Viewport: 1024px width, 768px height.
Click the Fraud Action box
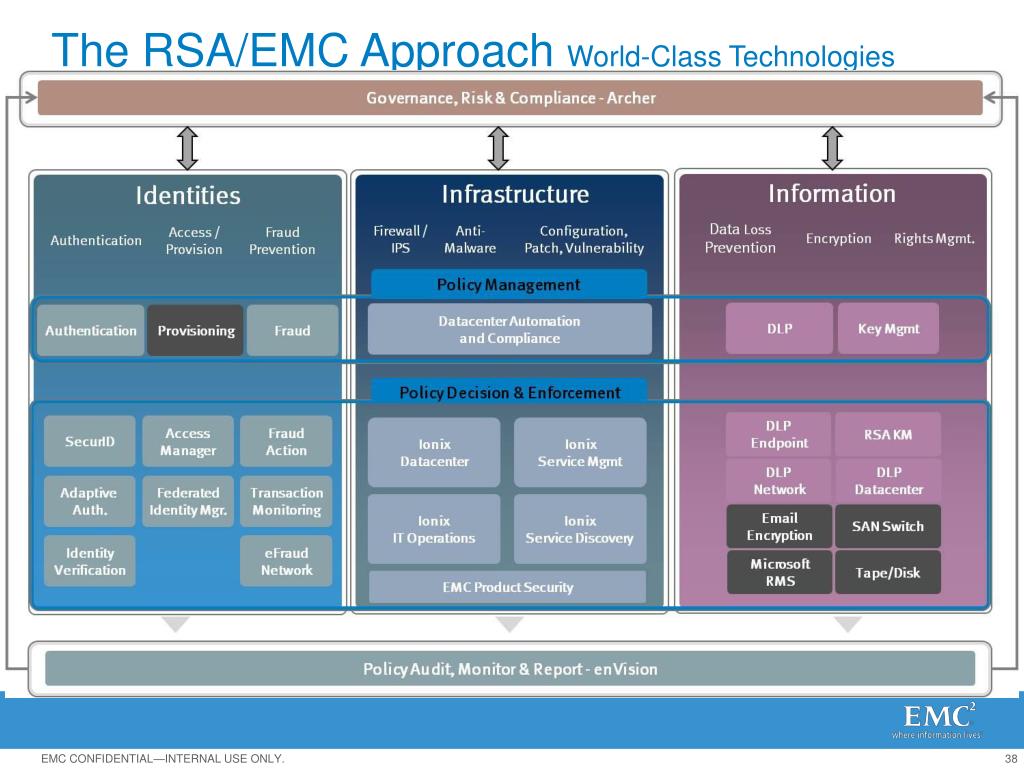tap(286, 441)
